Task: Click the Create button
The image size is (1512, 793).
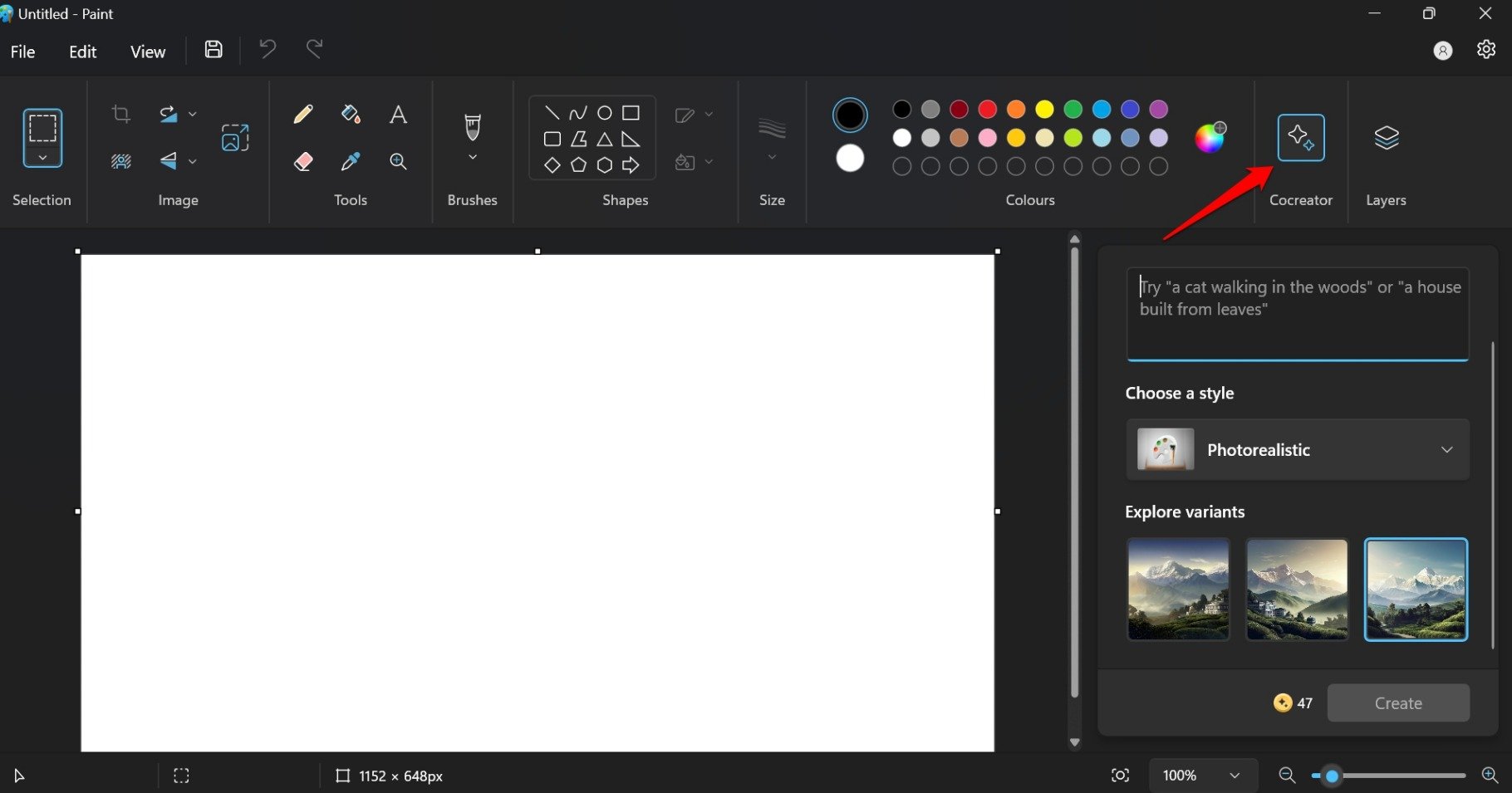Action: [x=1397, y=702]
